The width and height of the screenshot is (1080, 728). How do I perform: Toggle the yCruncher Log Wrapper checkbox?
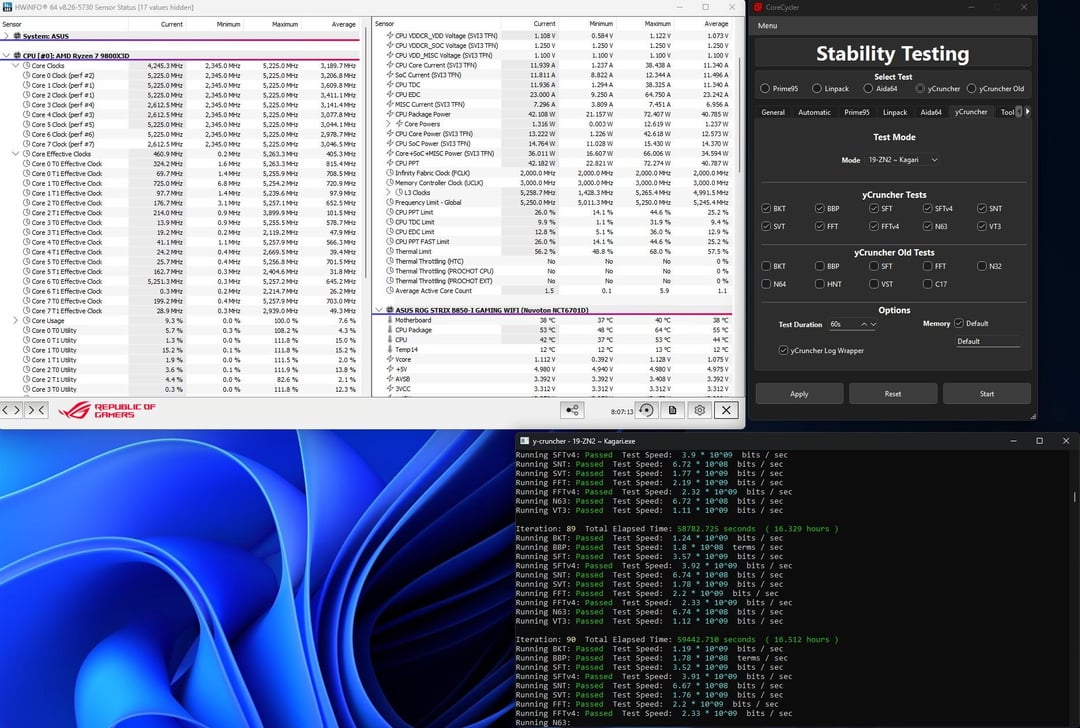pyautogui.click(x=783, y=351)
